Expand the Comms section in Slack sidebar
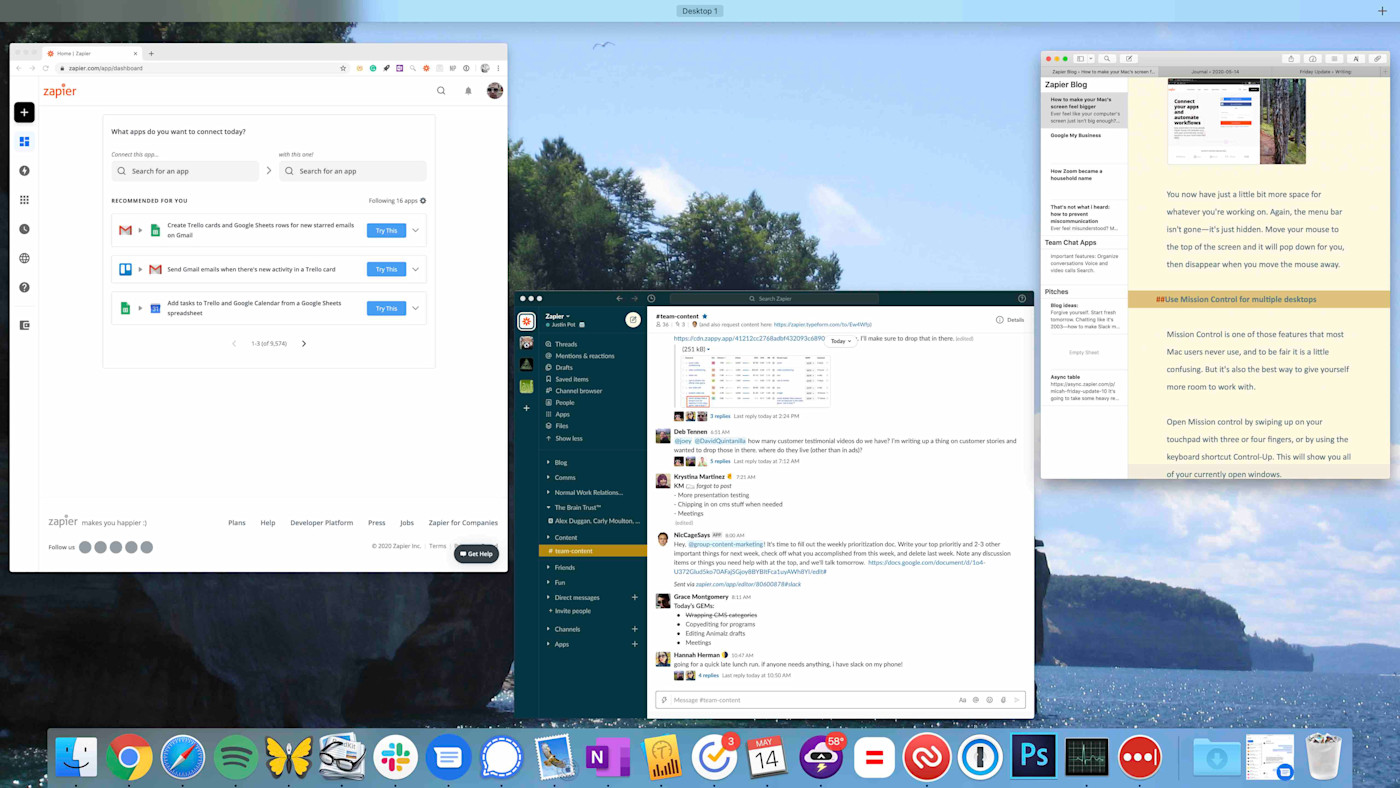Image resolution: width=1400 pixels, height=788 pixels. tap(548, 477)
